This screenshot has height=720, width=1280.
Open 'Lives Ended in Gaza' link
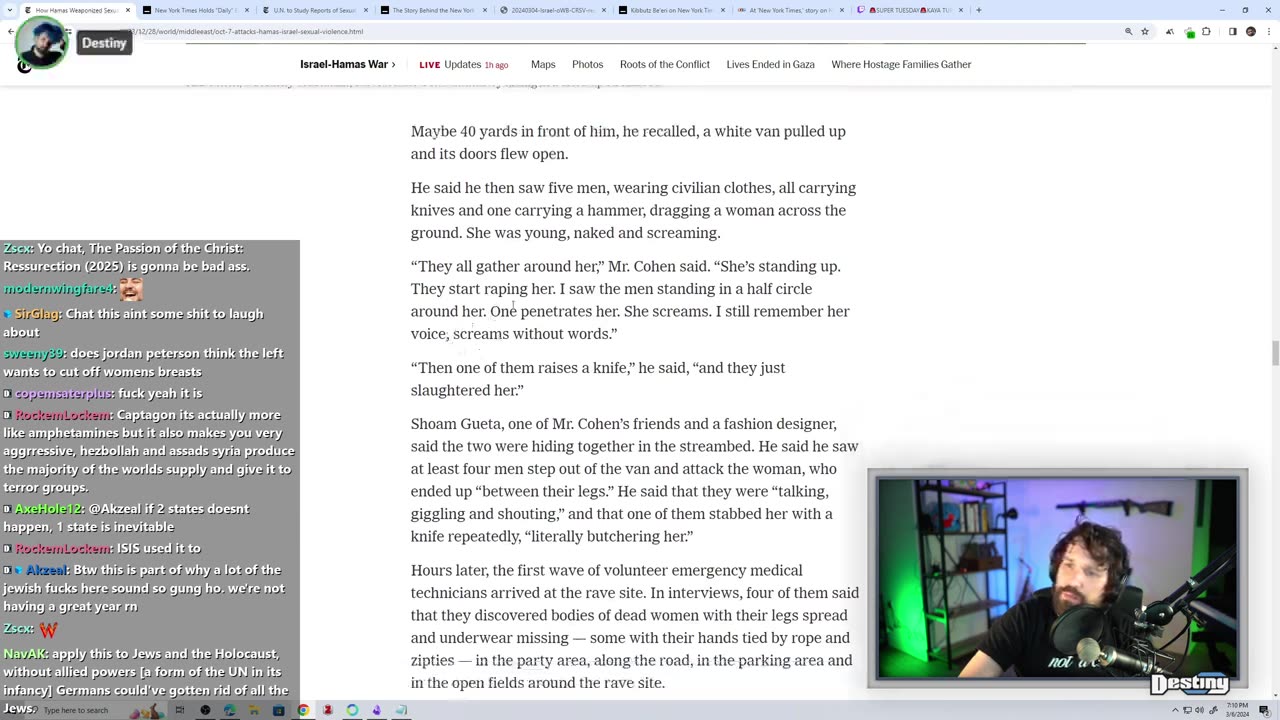770,64
